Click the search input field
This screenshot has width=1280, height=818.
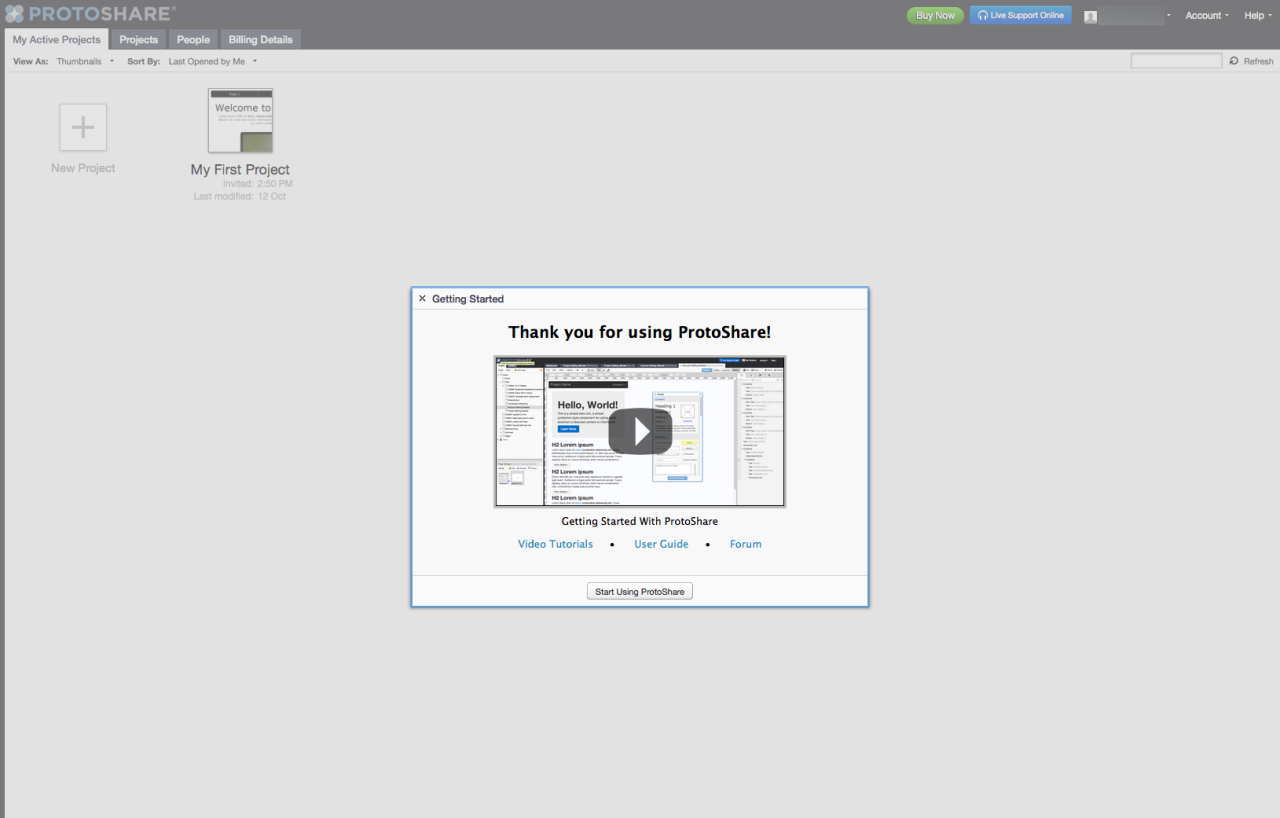point(1175,62)
